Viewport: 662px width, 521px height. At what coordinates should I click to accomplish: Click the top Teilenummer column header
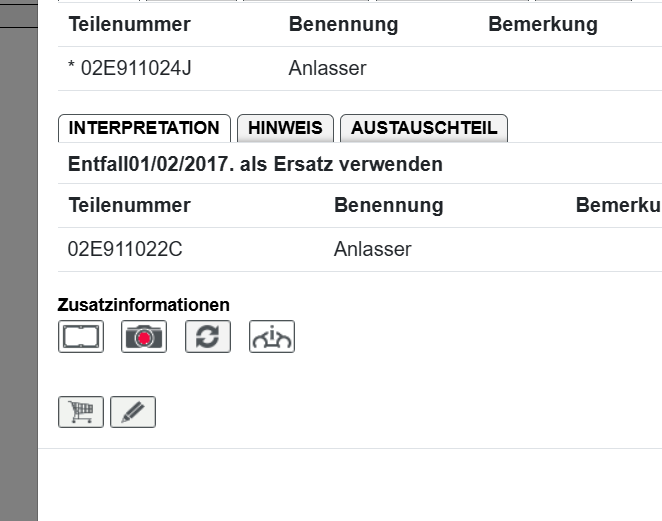(x=129, y=25)
